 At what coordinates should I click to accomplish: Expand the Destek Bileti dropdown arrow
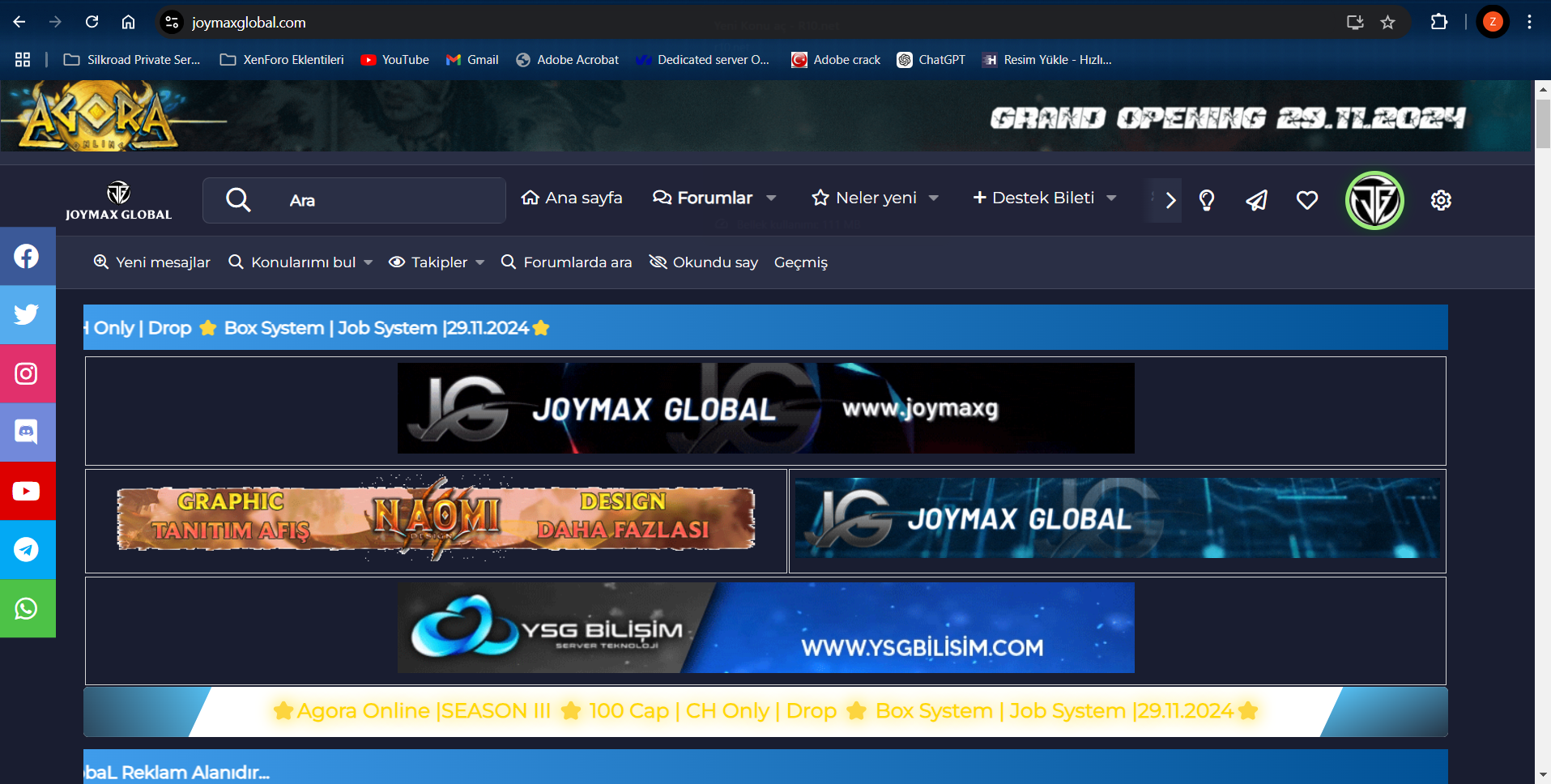1111,198
